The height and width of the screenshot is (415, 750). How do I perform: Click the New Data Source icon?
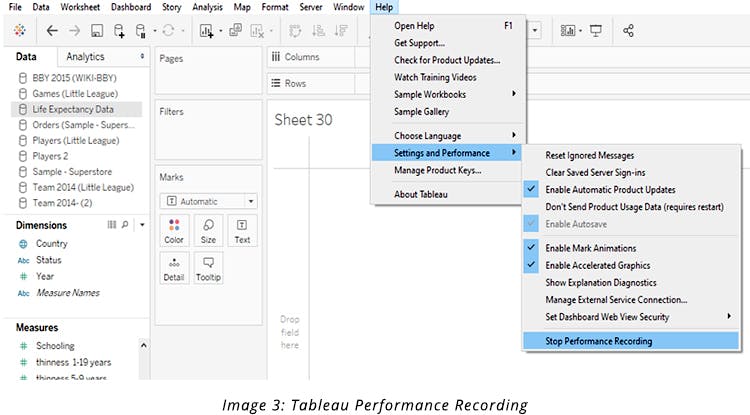[x=119, y=31]
